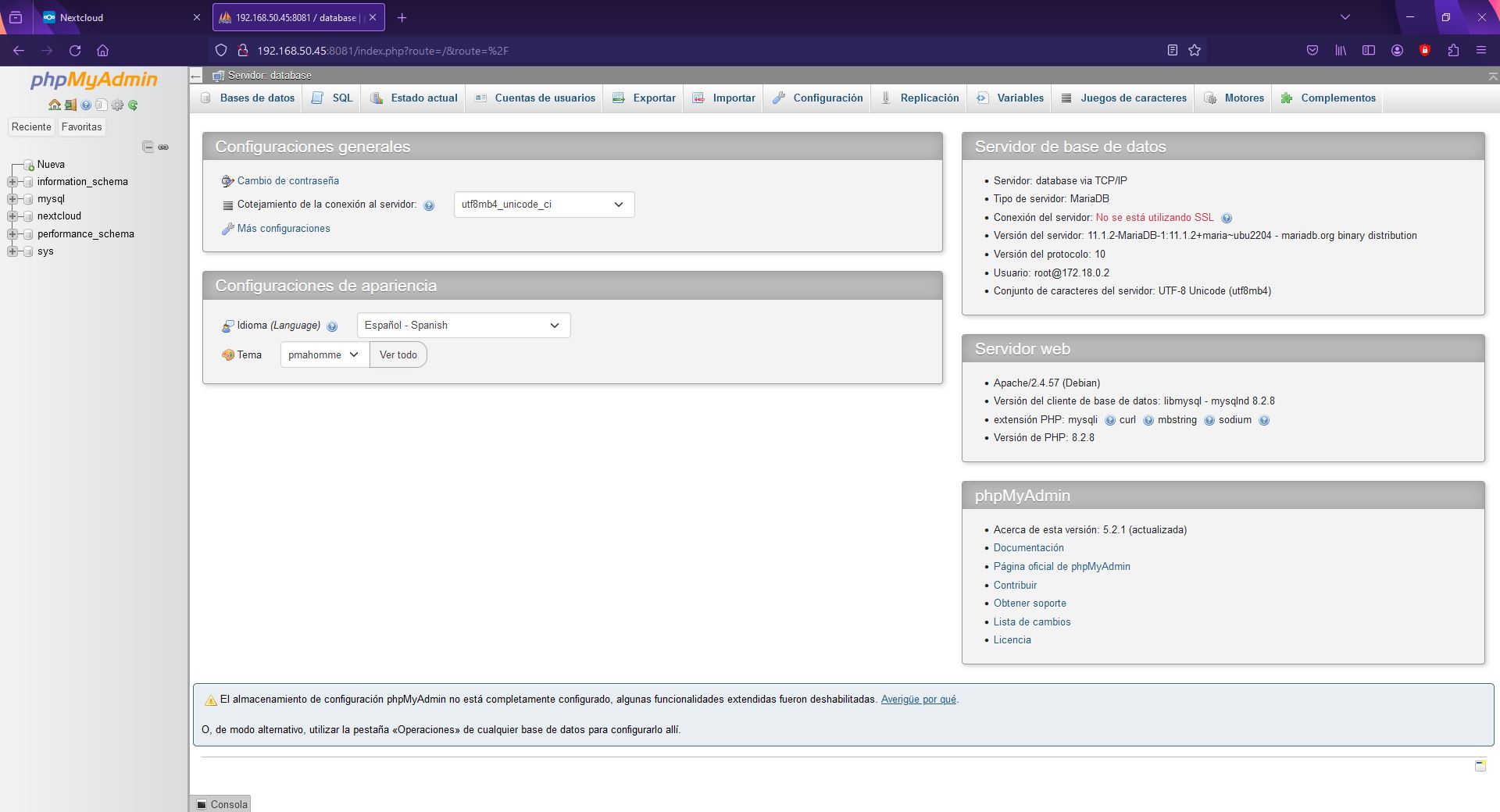The height and width of the screenshot is (812, 1500).
Task: Click the log out door icon
Action: pos(70,105)
